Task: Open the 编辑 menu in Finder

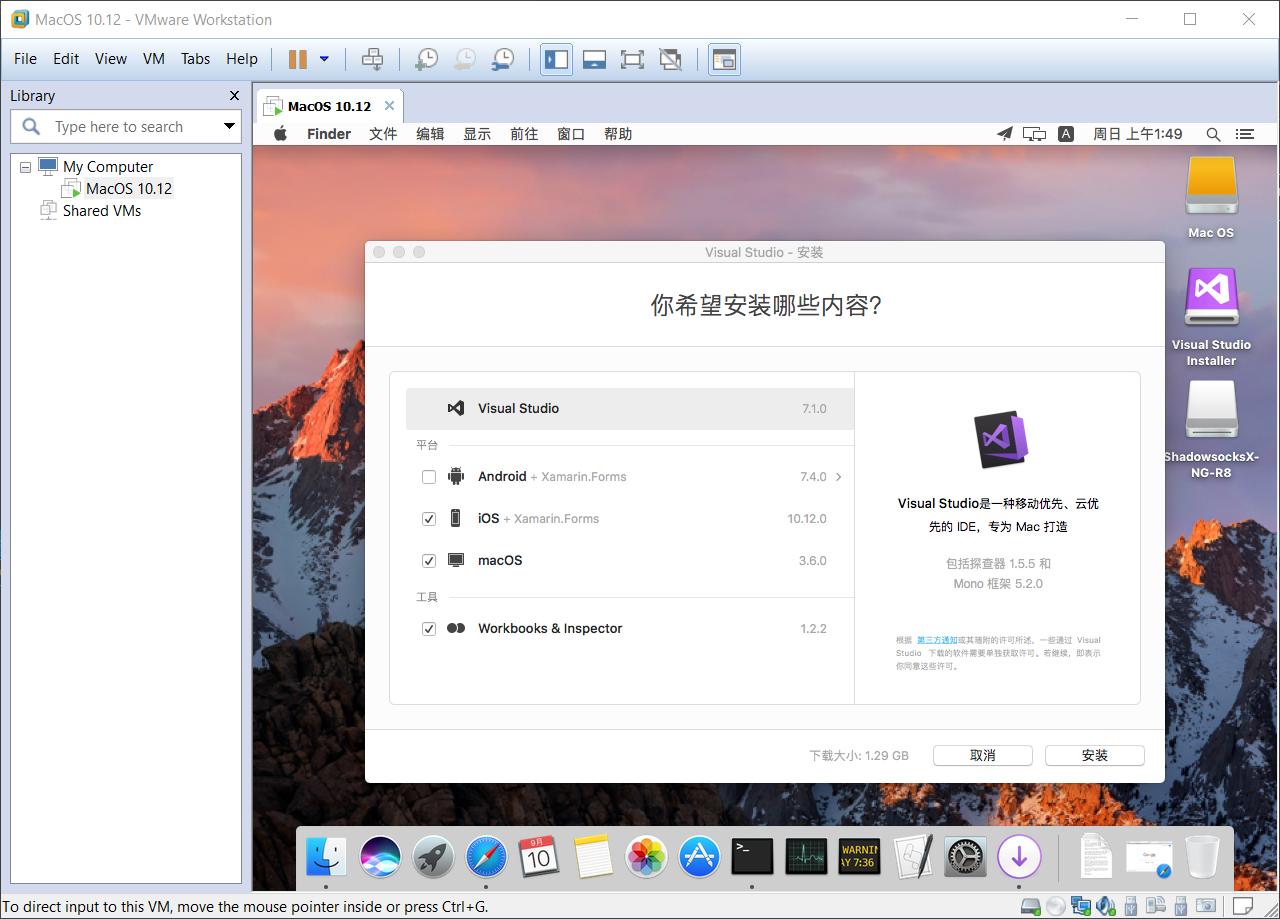Action: [x=430, y=134]
